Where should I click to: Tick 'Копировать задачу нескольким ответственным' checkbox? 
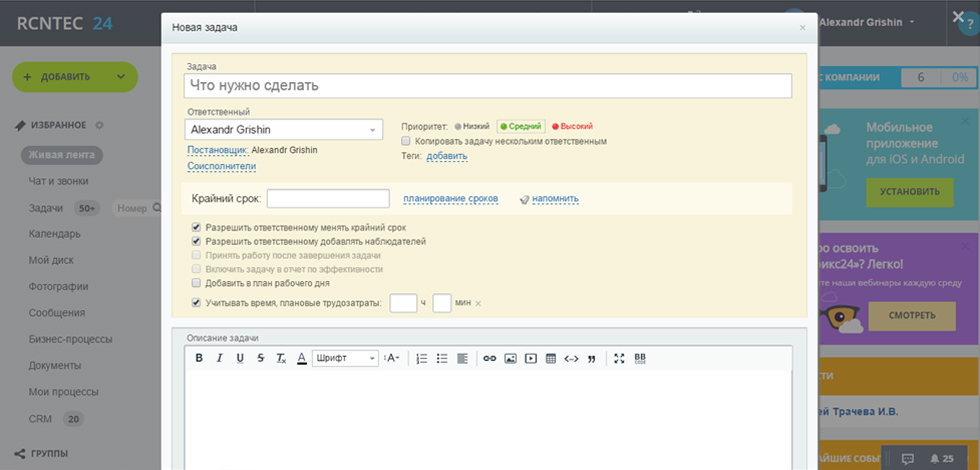406,142
